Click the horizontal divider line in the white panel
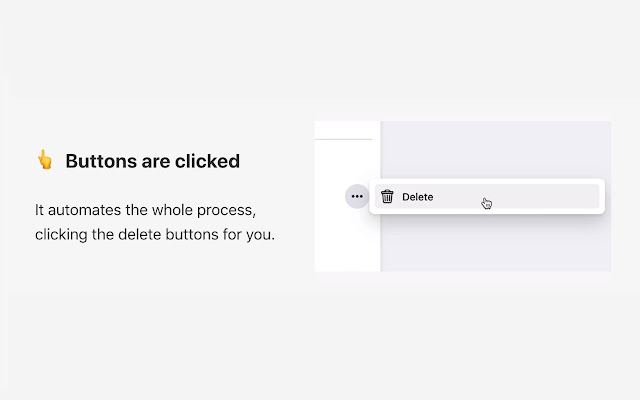The width and height of the screenshot is (640, 400). pos(343,139)
